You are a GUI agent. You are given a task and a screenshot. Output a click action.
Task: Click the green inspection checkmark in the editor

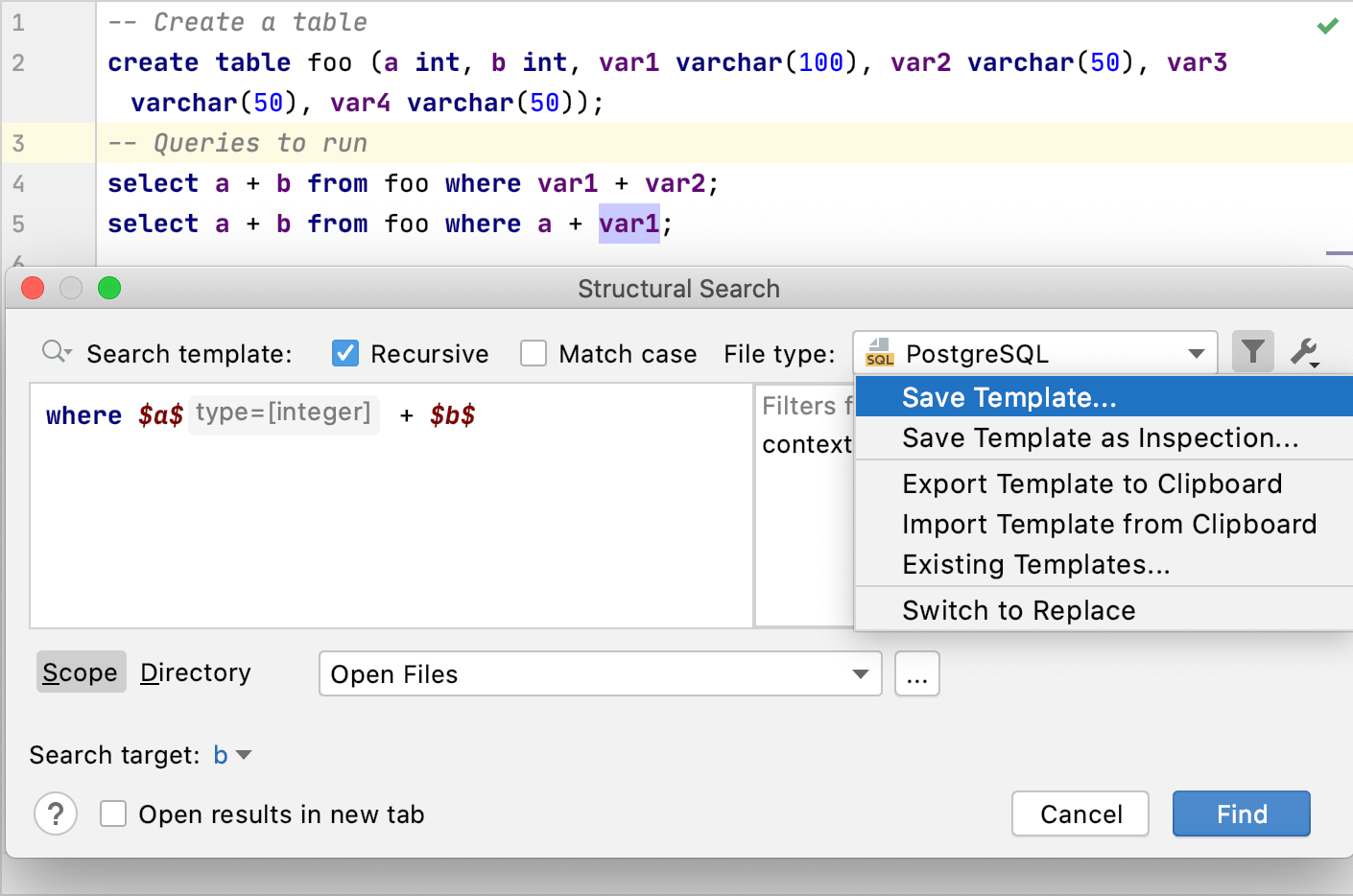pos(1327,28)
